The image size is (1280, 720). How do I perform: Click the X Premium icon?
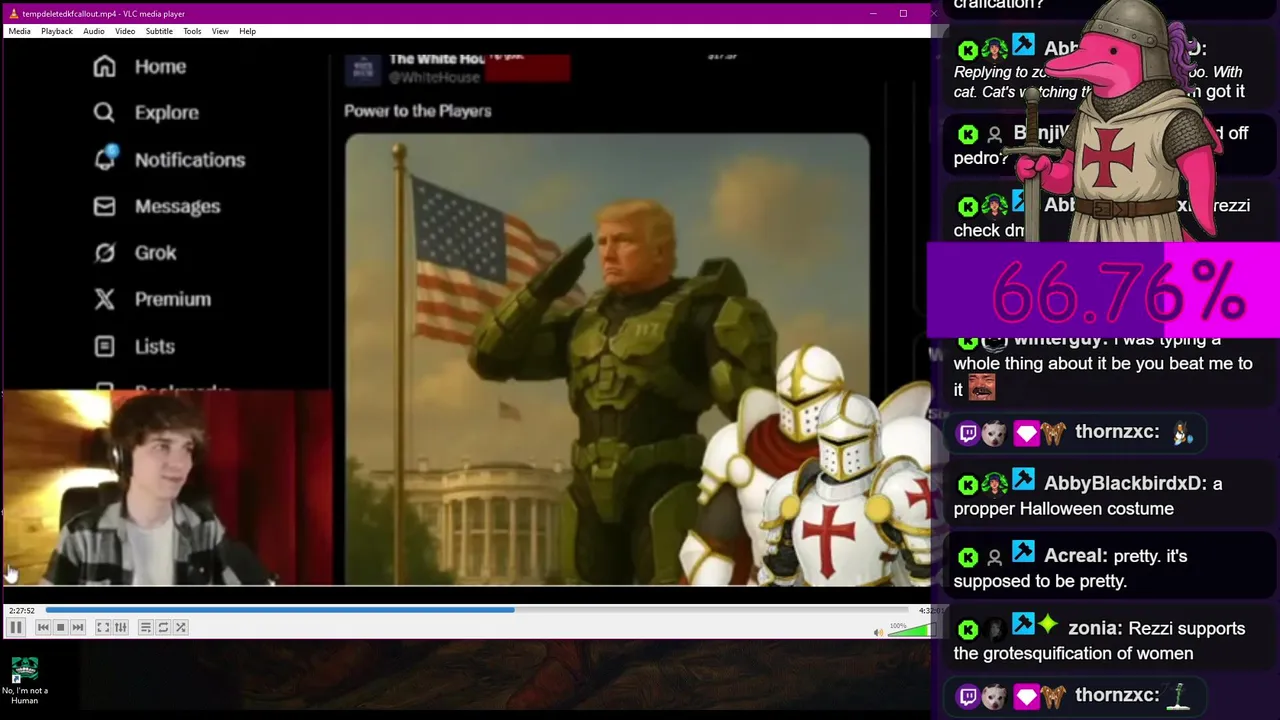(x=104, y=299)
